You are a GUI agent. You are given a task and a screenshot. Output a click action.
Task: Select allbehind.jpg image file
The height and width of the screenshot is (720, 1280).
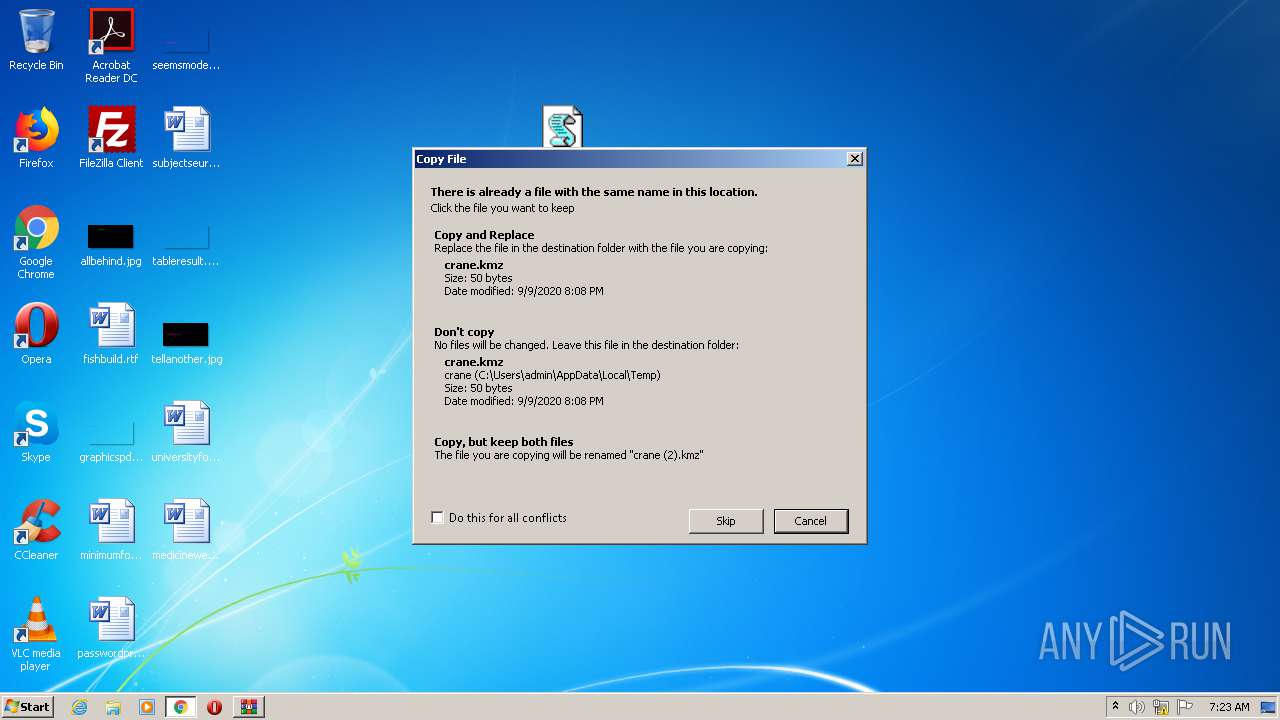111,244
